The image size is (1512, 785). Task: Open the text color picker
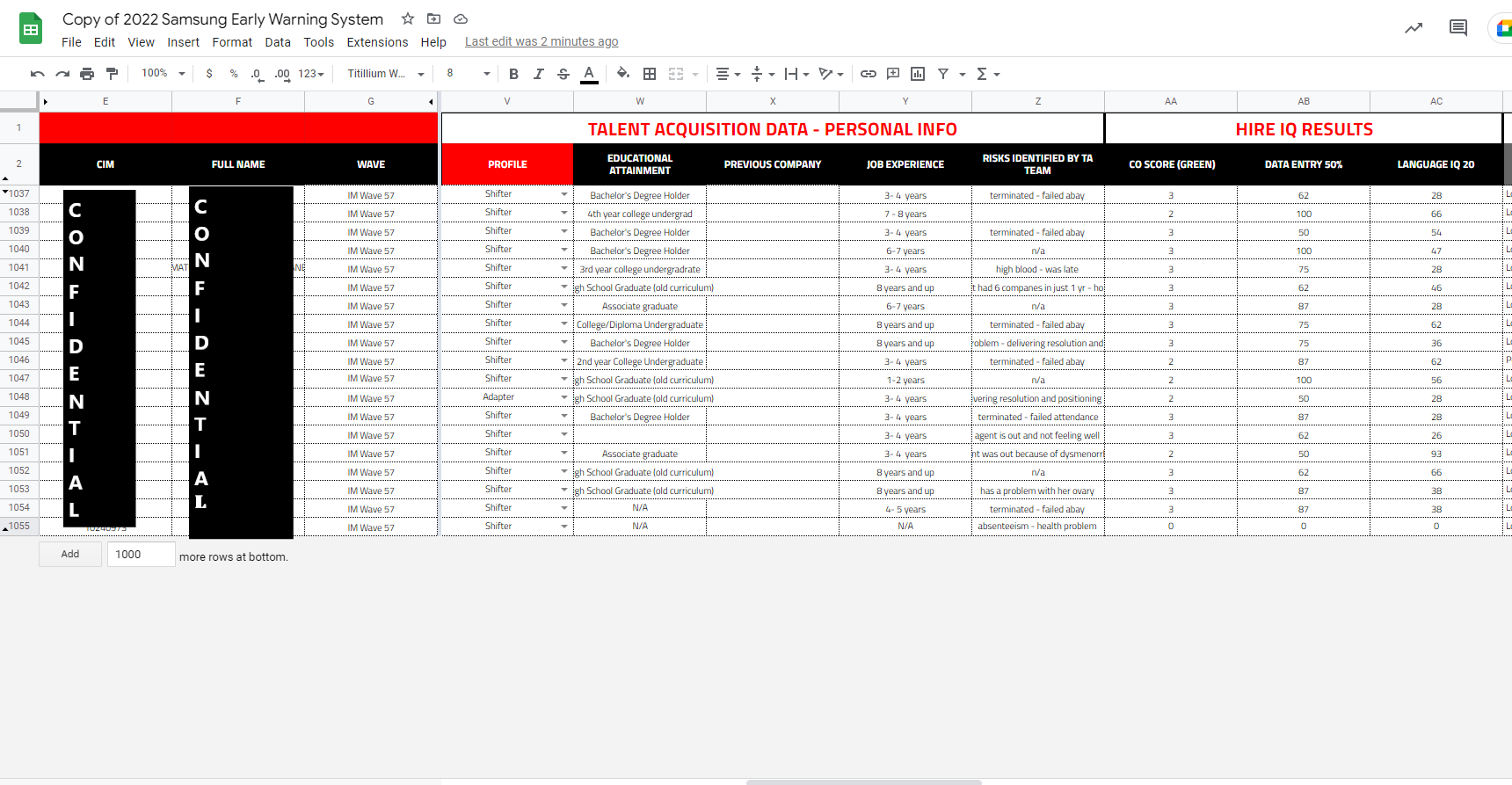589,74
